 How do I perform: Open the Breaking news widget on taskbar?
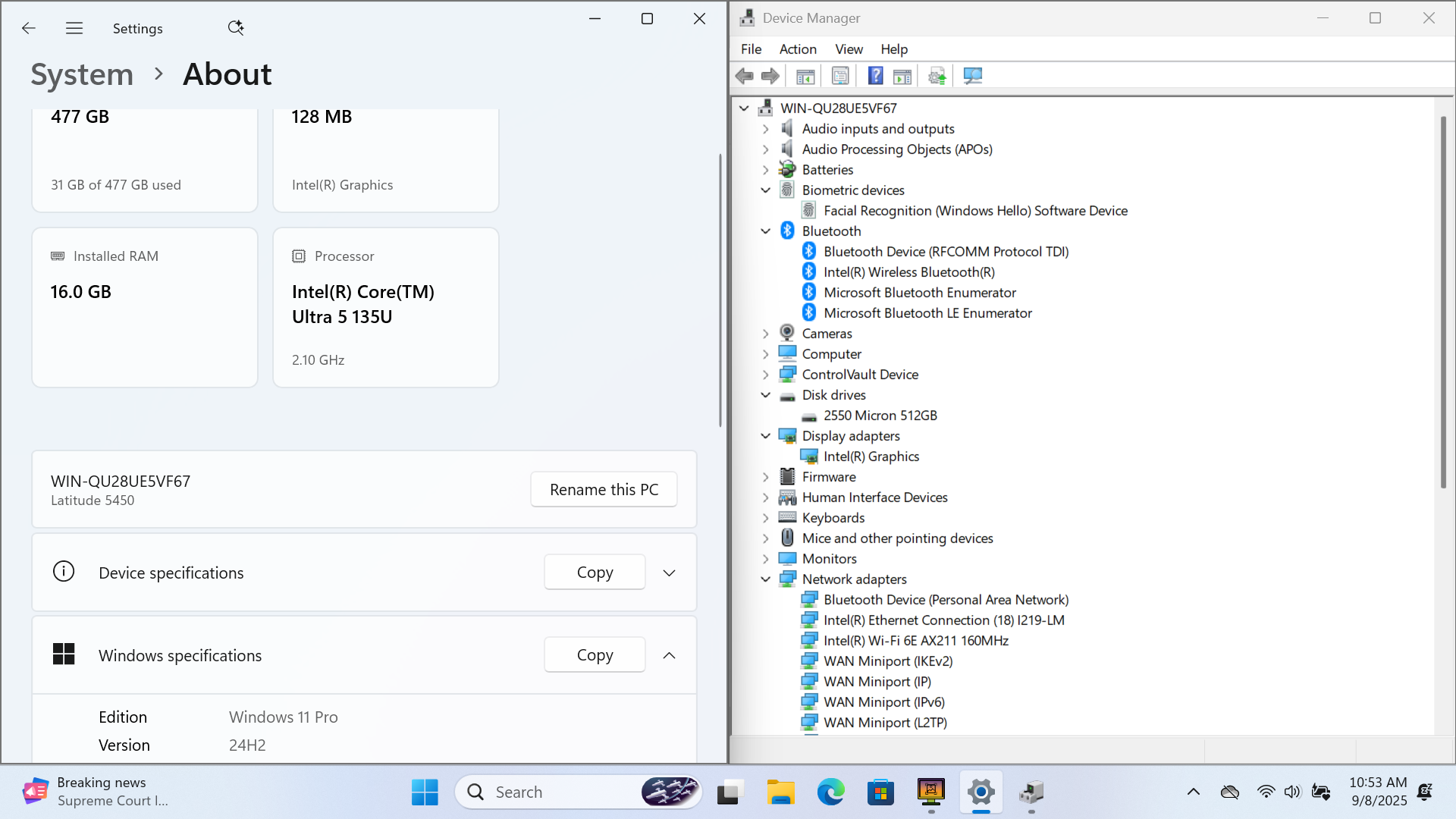(95, 792)
